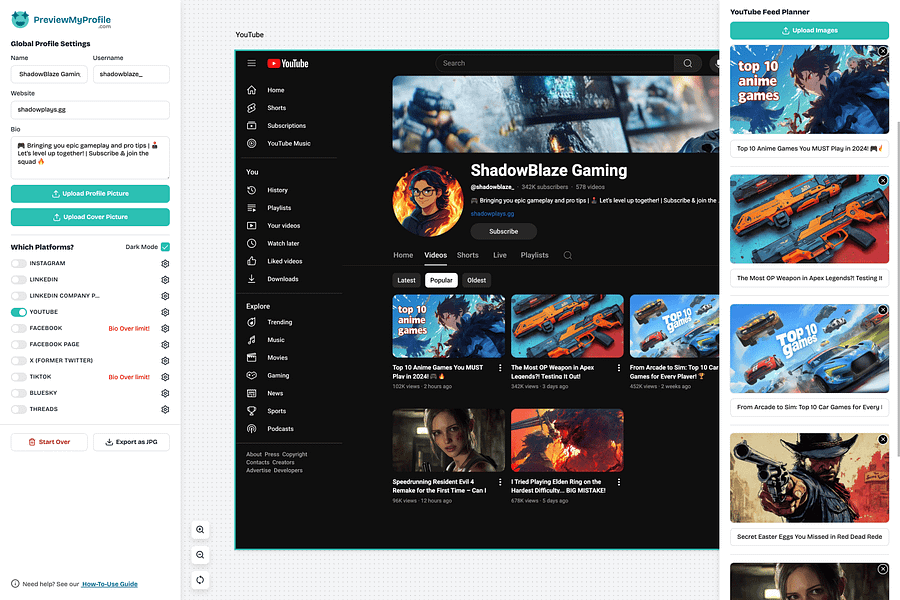Click the reset view rotate icon
Viewport: 900px width, 600px height.
pyautogui.click(x=200, y=580)
